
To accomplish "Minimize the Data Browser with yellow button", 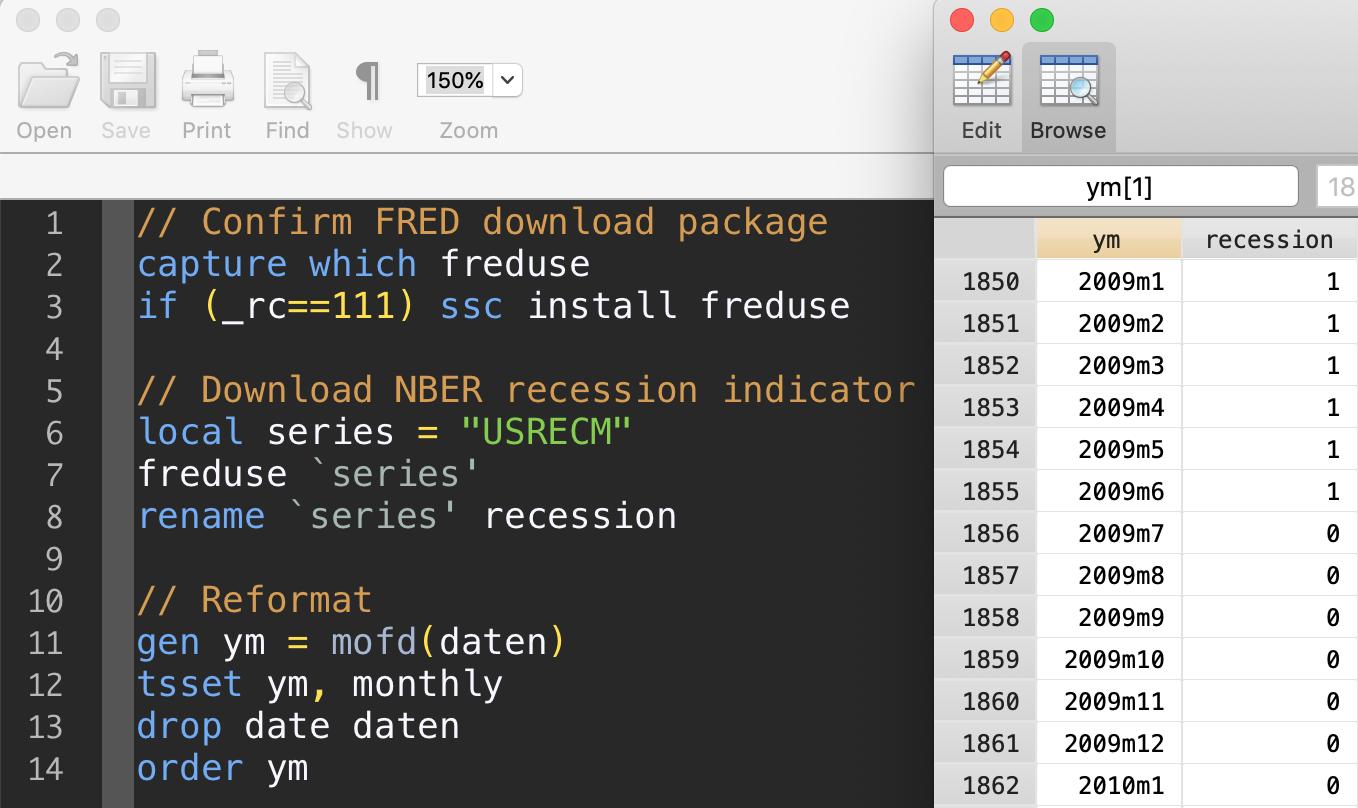I will 1001,20.
